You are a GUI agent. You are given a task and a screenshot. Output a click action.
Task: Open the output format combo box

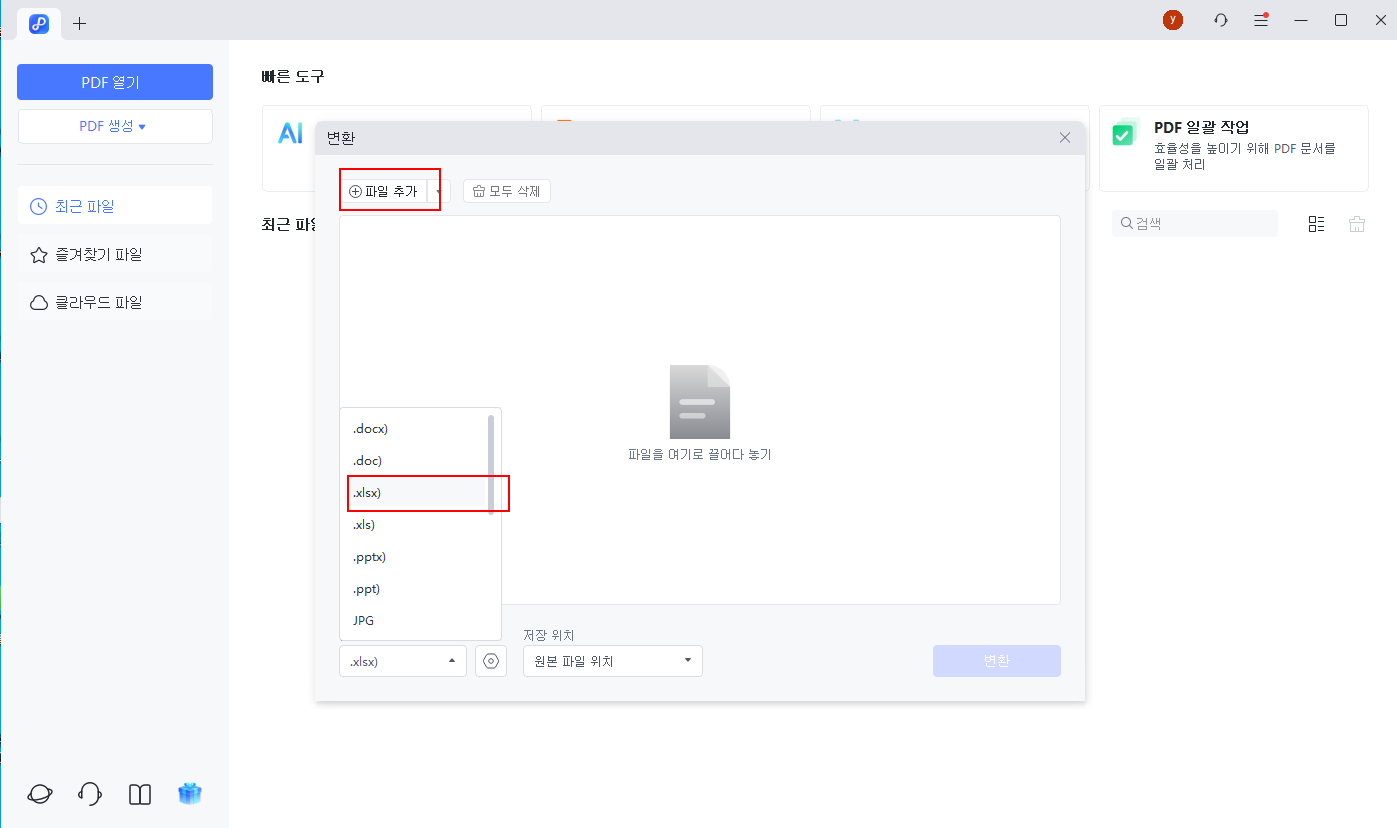coord(403,661)
